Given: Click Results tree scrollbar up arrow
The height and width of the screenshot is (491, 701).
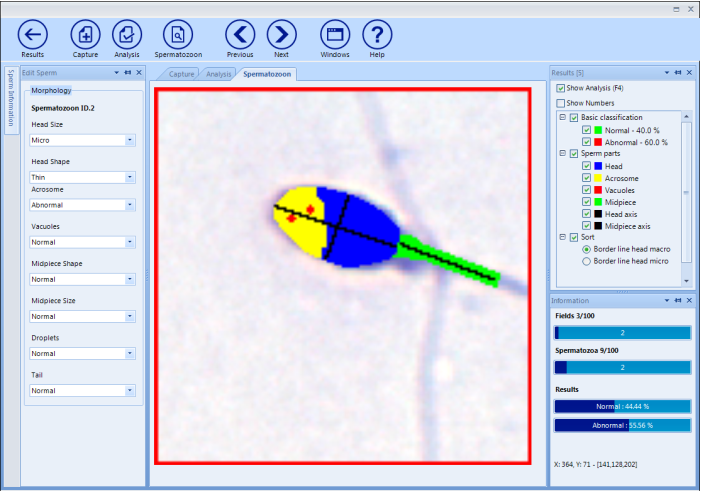Looking at the screenshot, I should [x=686, y=116].
